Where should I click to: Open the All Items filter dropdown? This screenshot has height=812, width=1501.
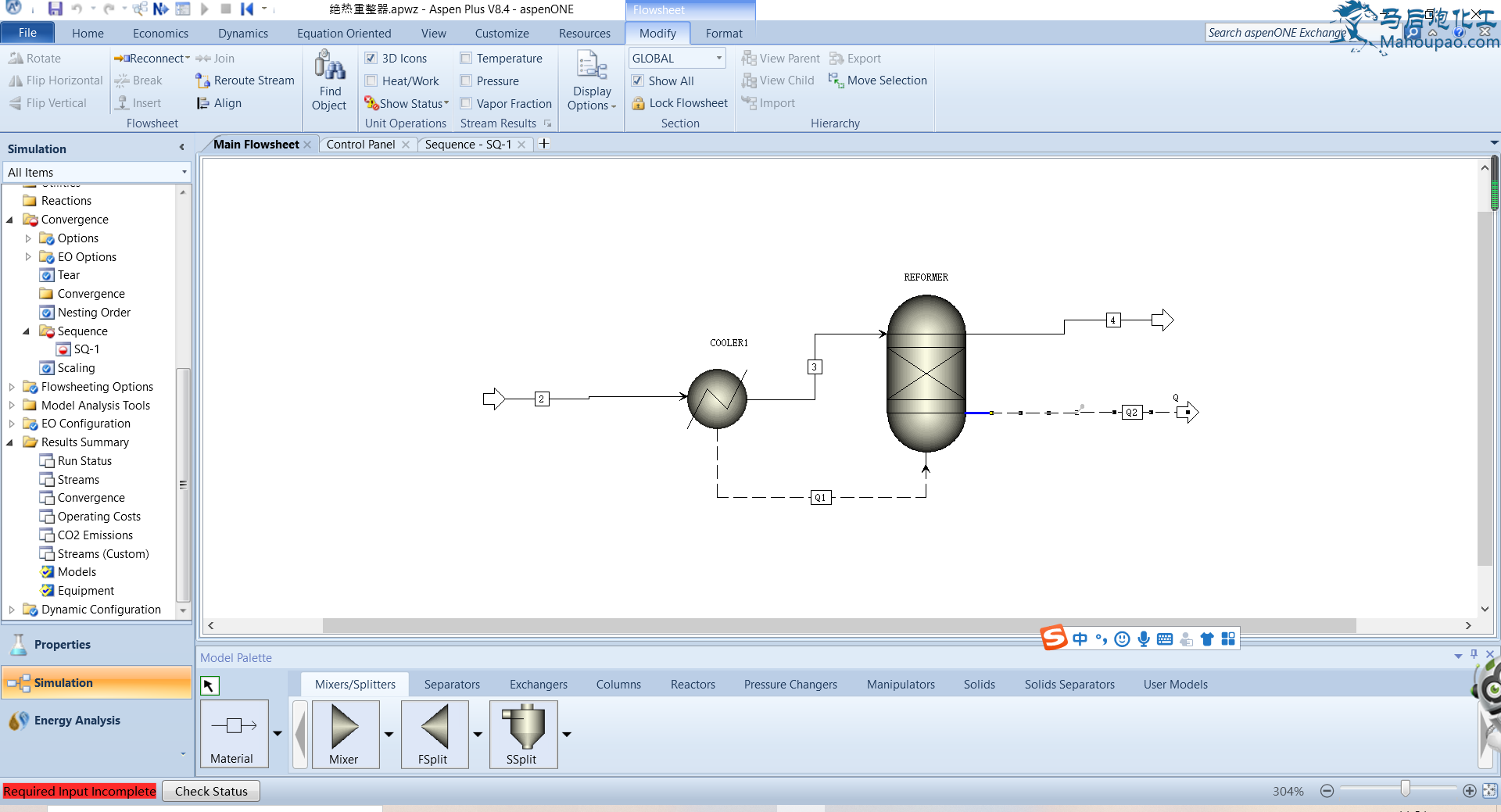coord(184,173)
